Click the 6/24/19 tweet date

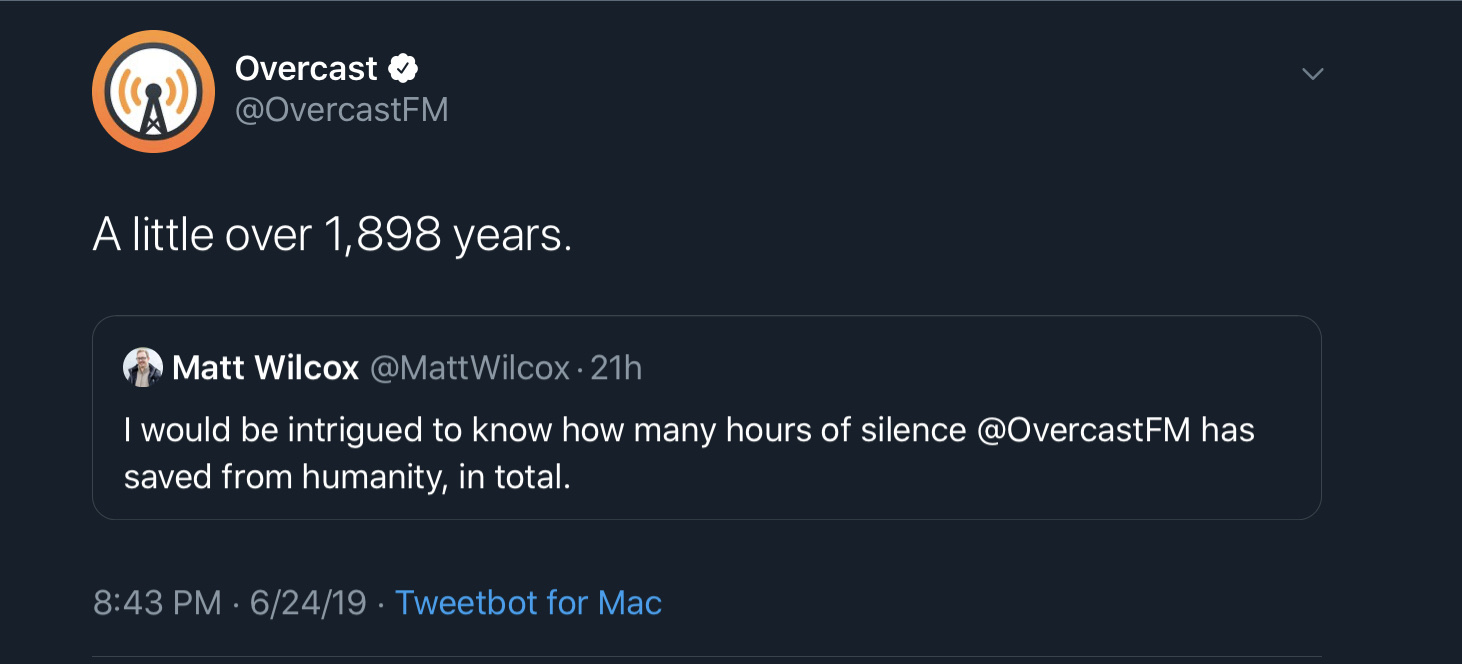click(308, 603)
